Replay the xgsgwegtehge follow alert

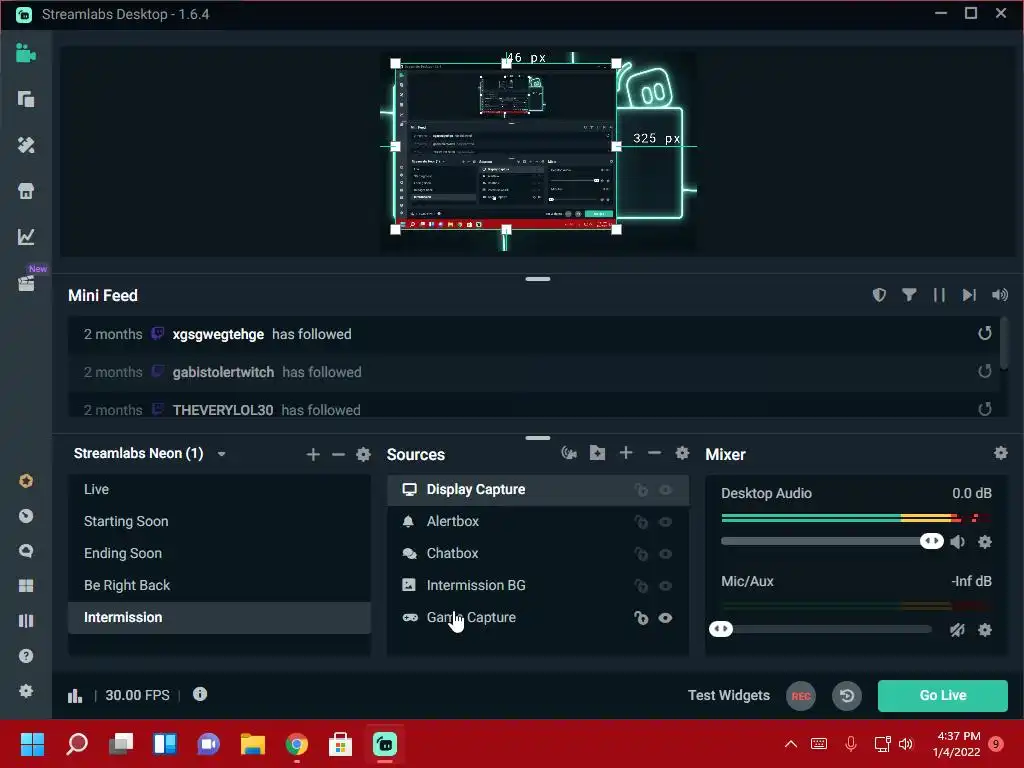pos(985,334)
